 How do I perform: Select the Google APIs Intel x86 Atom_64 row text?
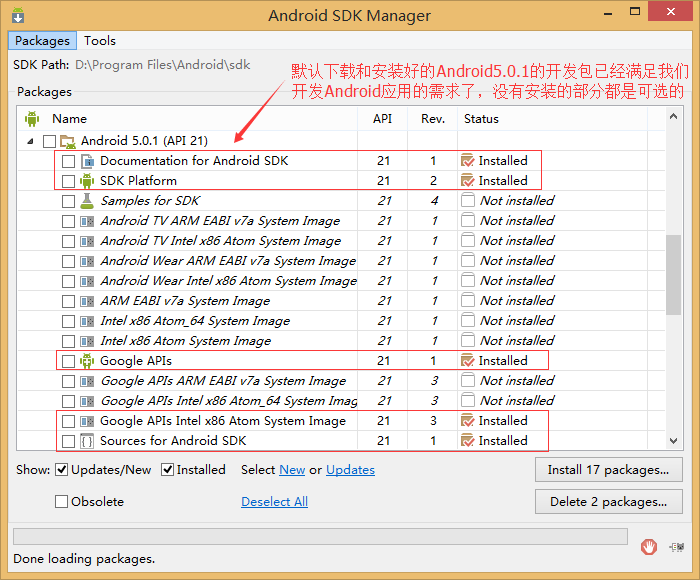[x=229, y=401]
